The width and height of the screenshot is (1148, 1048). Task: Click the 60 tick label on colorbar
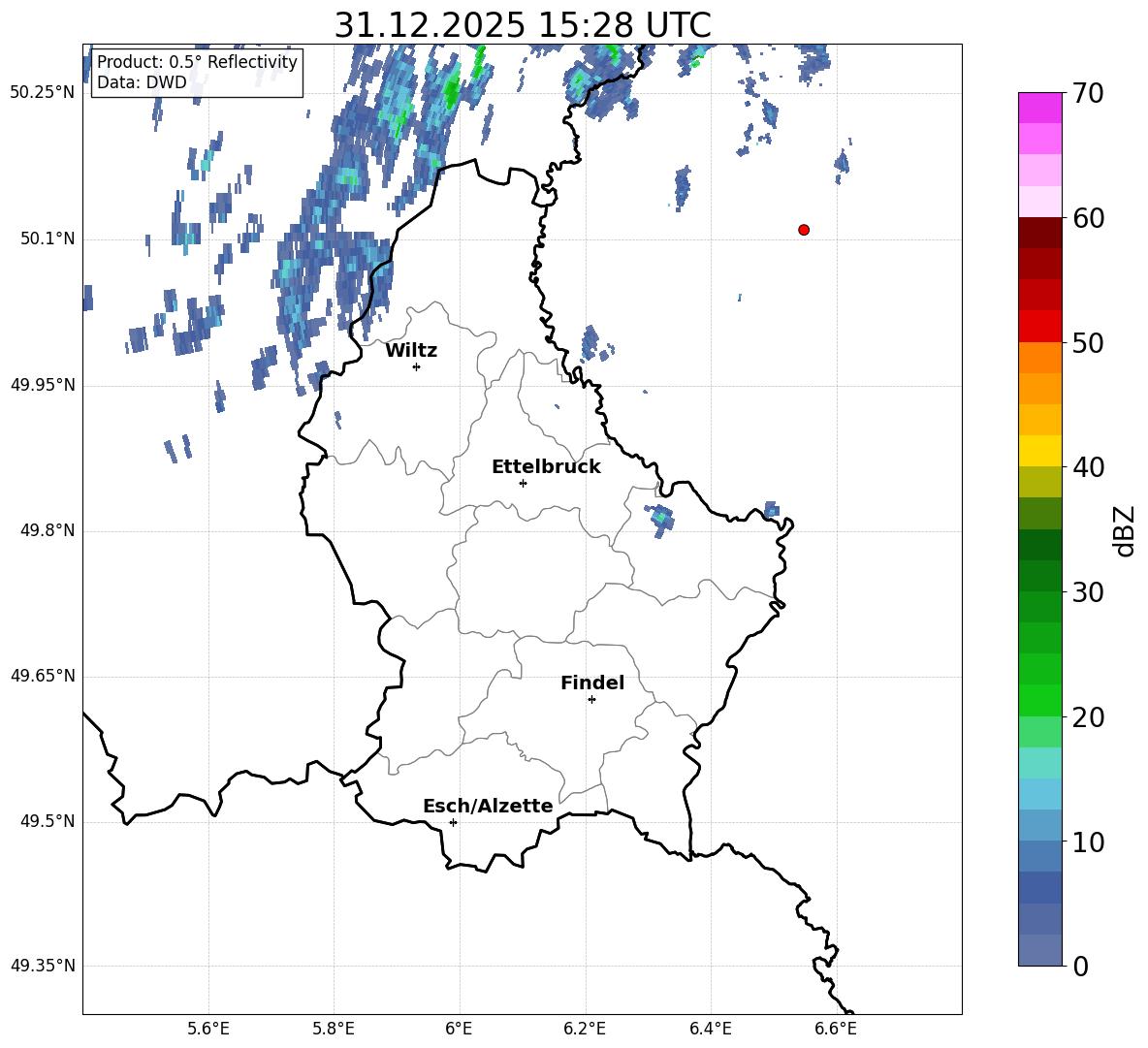1090,218
